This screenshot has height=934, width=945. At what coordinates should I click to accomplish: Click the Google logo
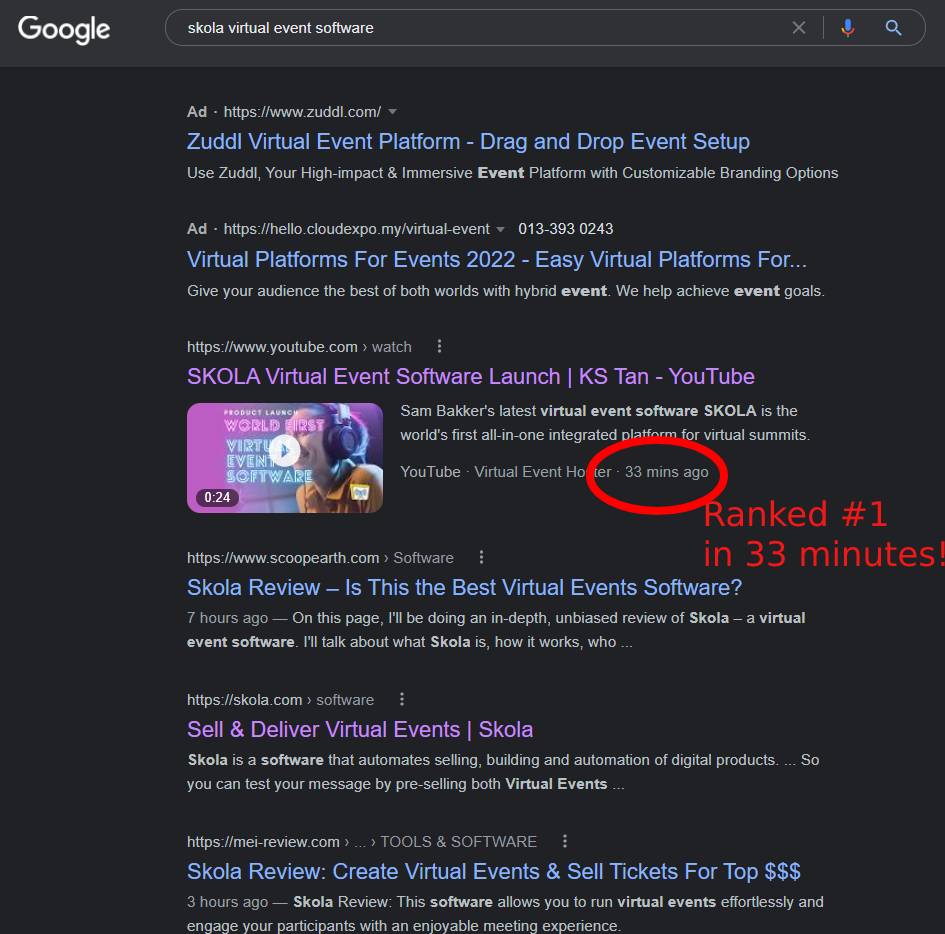[64, 29]
